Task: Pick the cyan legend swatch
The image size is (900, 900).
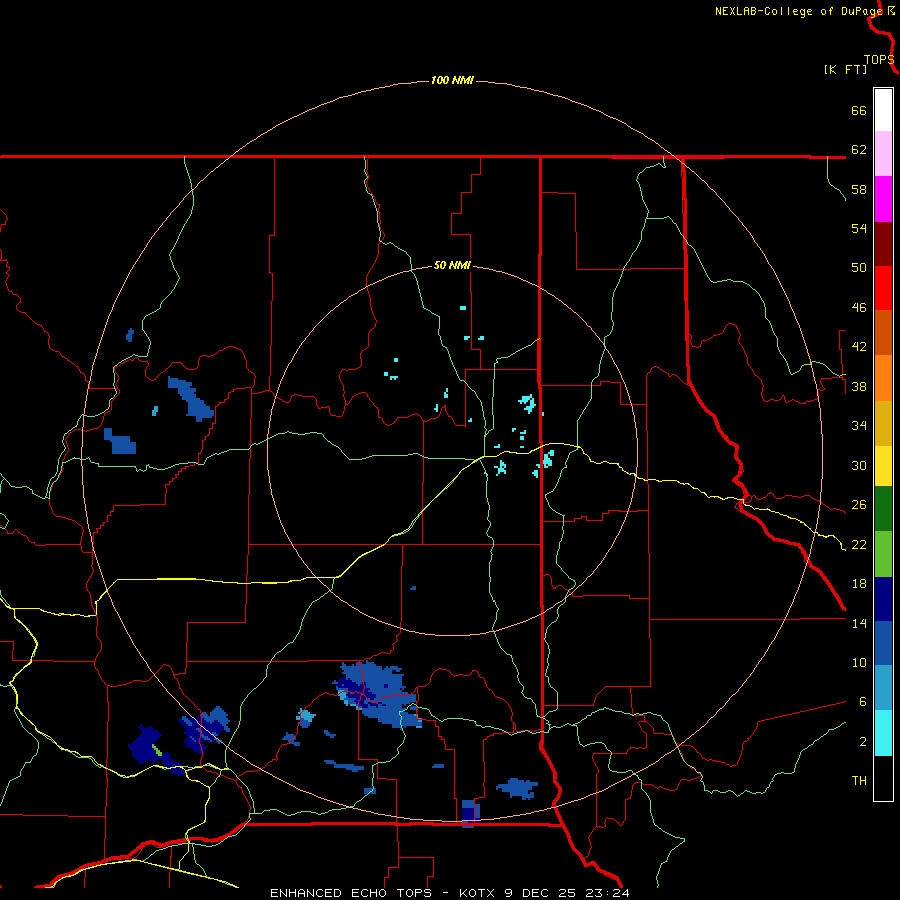Action: coord(883,733)
